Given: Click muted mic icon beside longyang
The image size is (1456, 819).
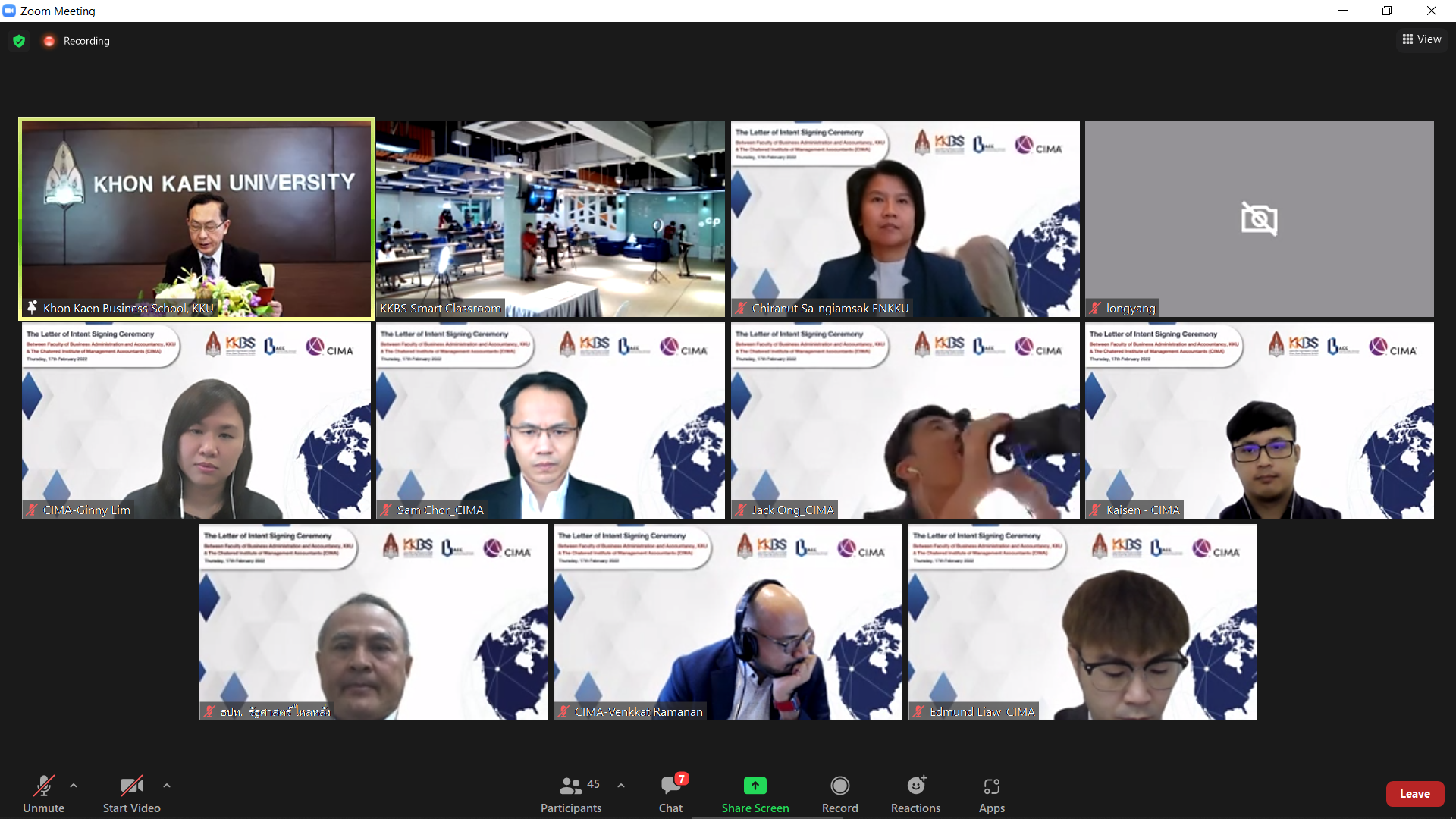Looking at the screenshot, I should [x=1095, y=308].
